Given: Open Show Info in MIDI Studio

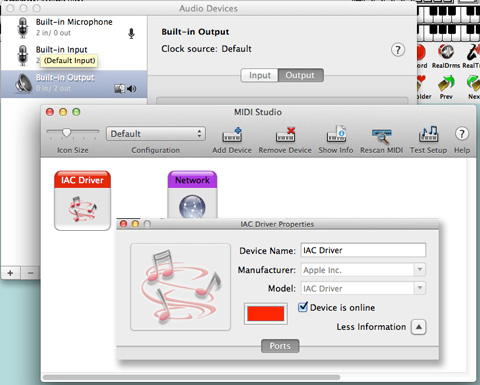Looking at the screenshot, I should point(336,134).
